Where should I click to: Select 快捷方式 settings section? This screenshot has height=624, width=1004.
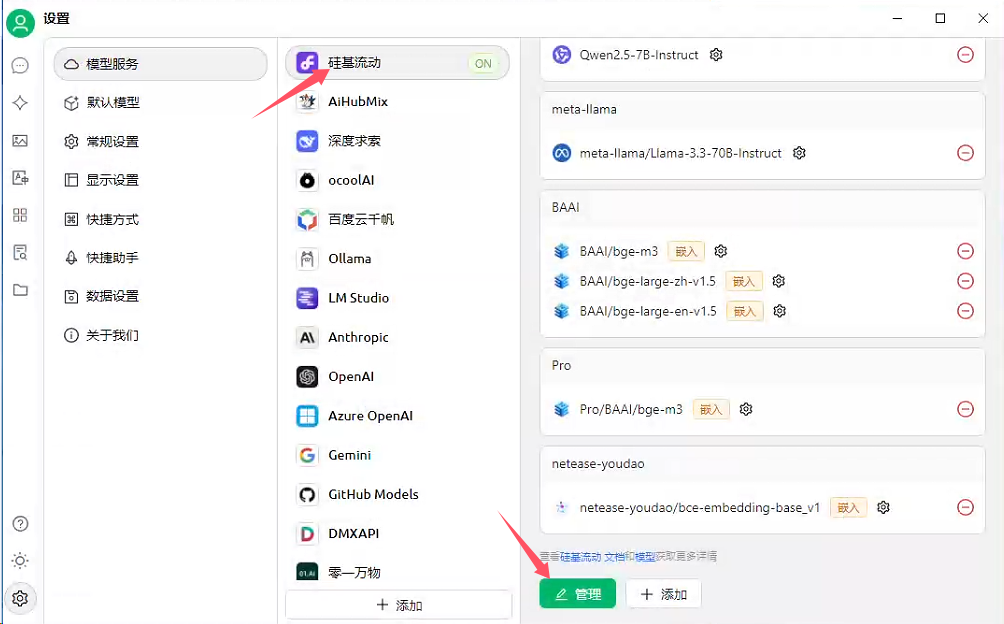tap(161, 220)
